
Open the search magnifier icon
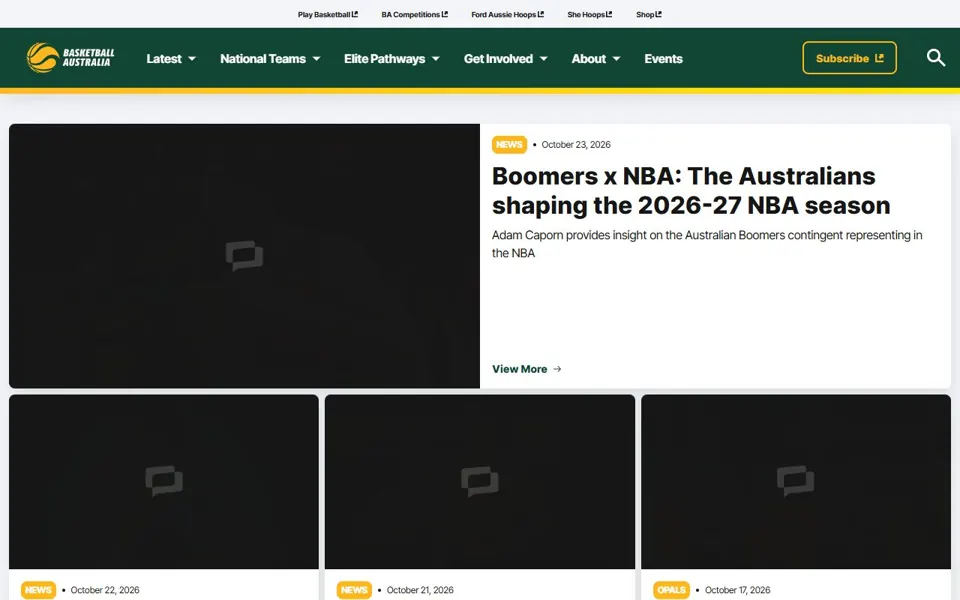(936, 58)
